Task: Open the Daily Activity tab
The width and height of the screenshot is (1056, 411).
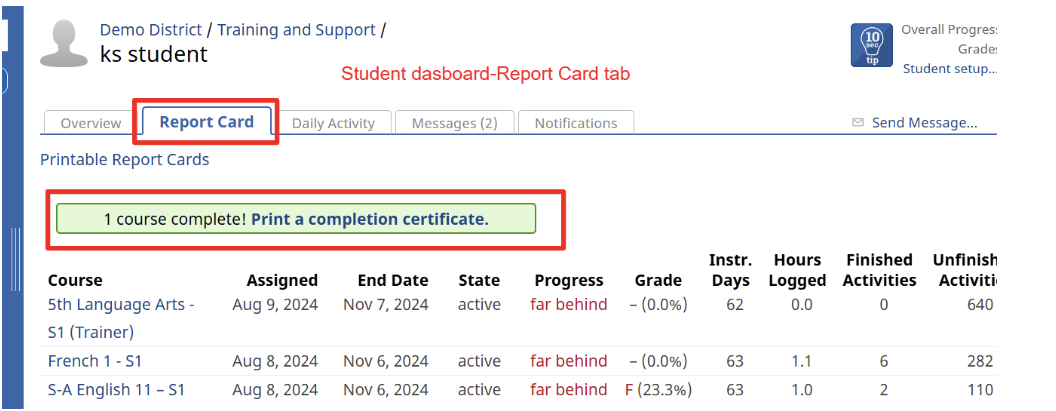Action: click(x=333, y=123)
